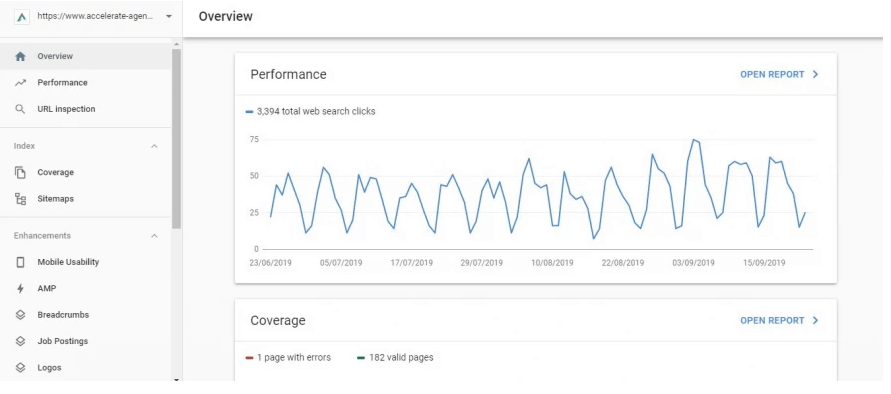Click the URL inspection magnifier icon

point(20,109)
